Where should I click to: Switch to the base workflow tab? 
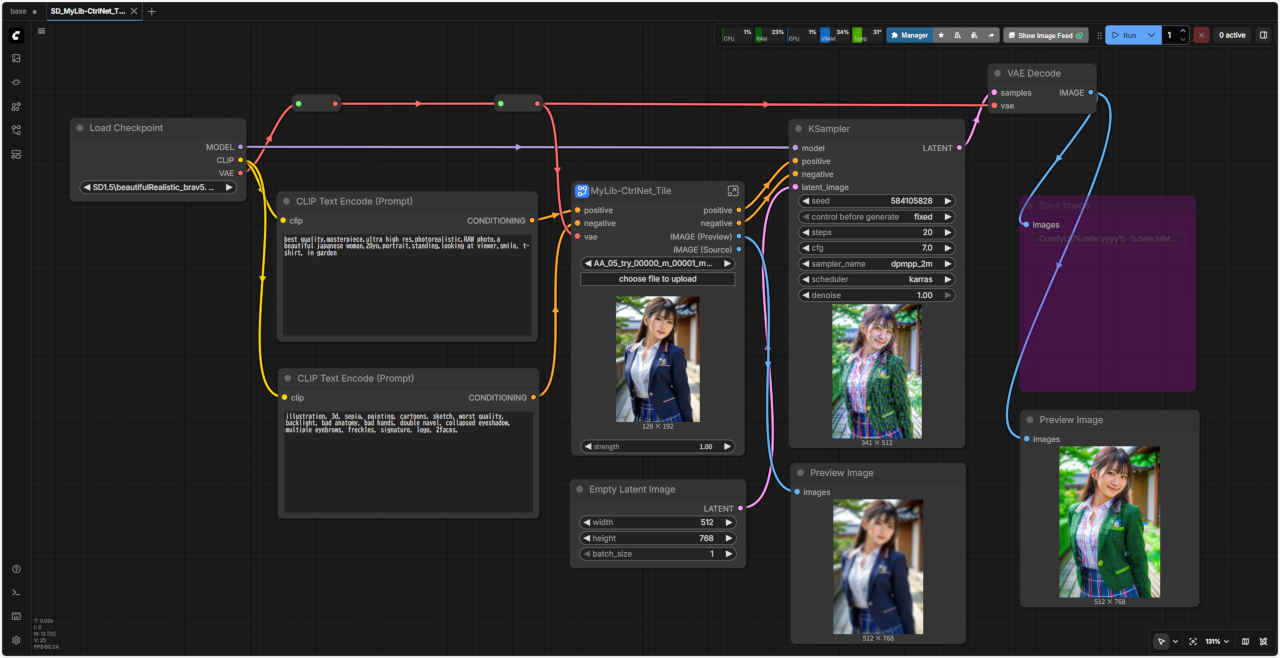coord(19,11)
